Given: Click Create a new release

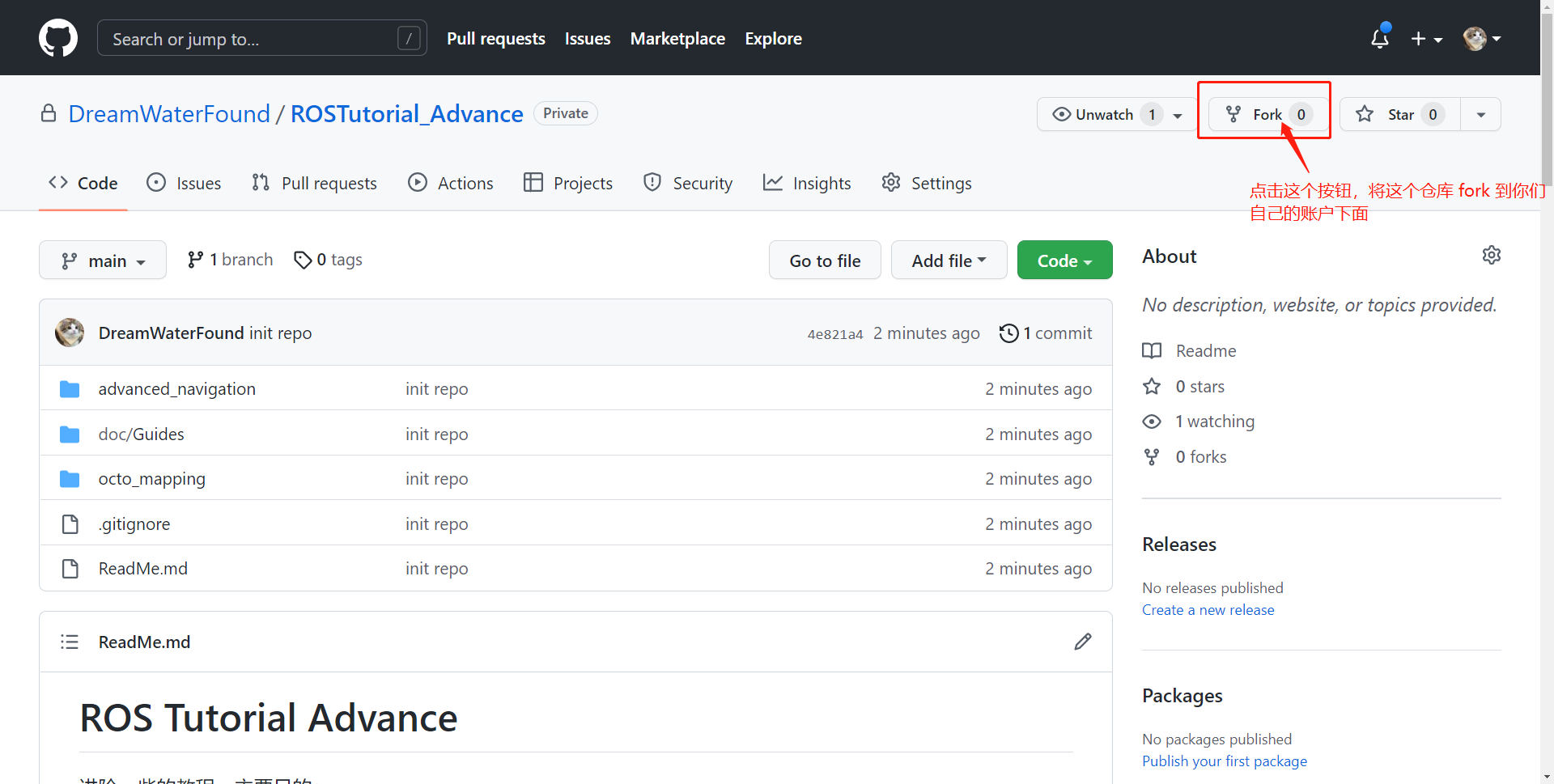Looking at the screenshot, I should click(1208, 610).
